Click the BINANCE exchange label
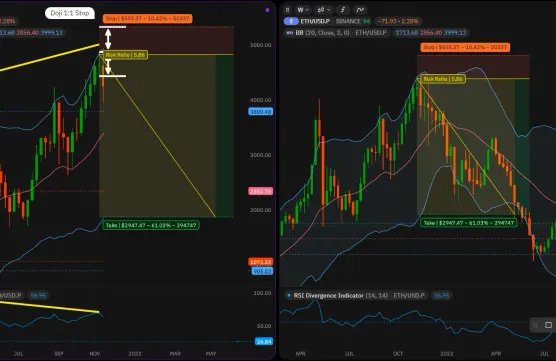556x361 pixels. tap(348, 21)
